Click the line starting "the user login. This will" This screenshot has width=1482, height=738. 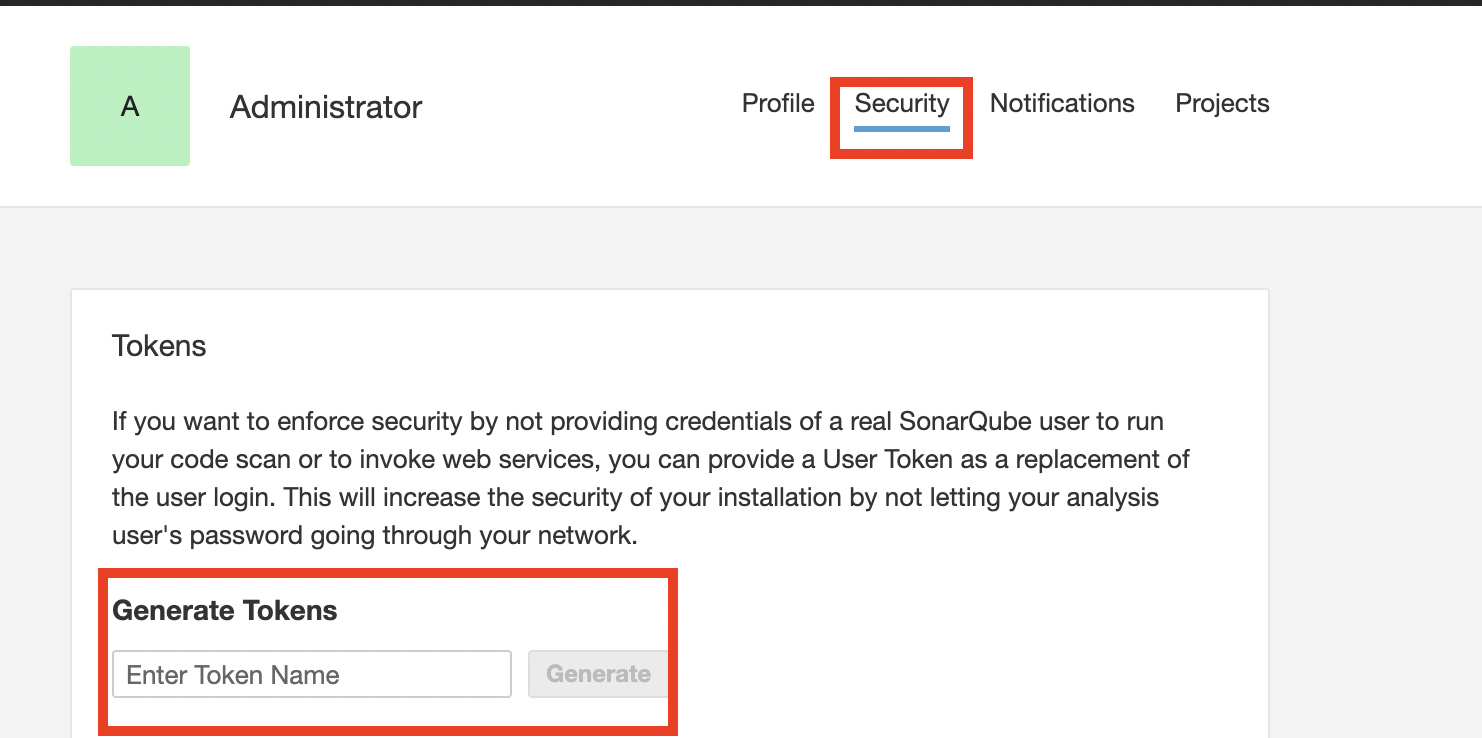click(x=635, y=497)
